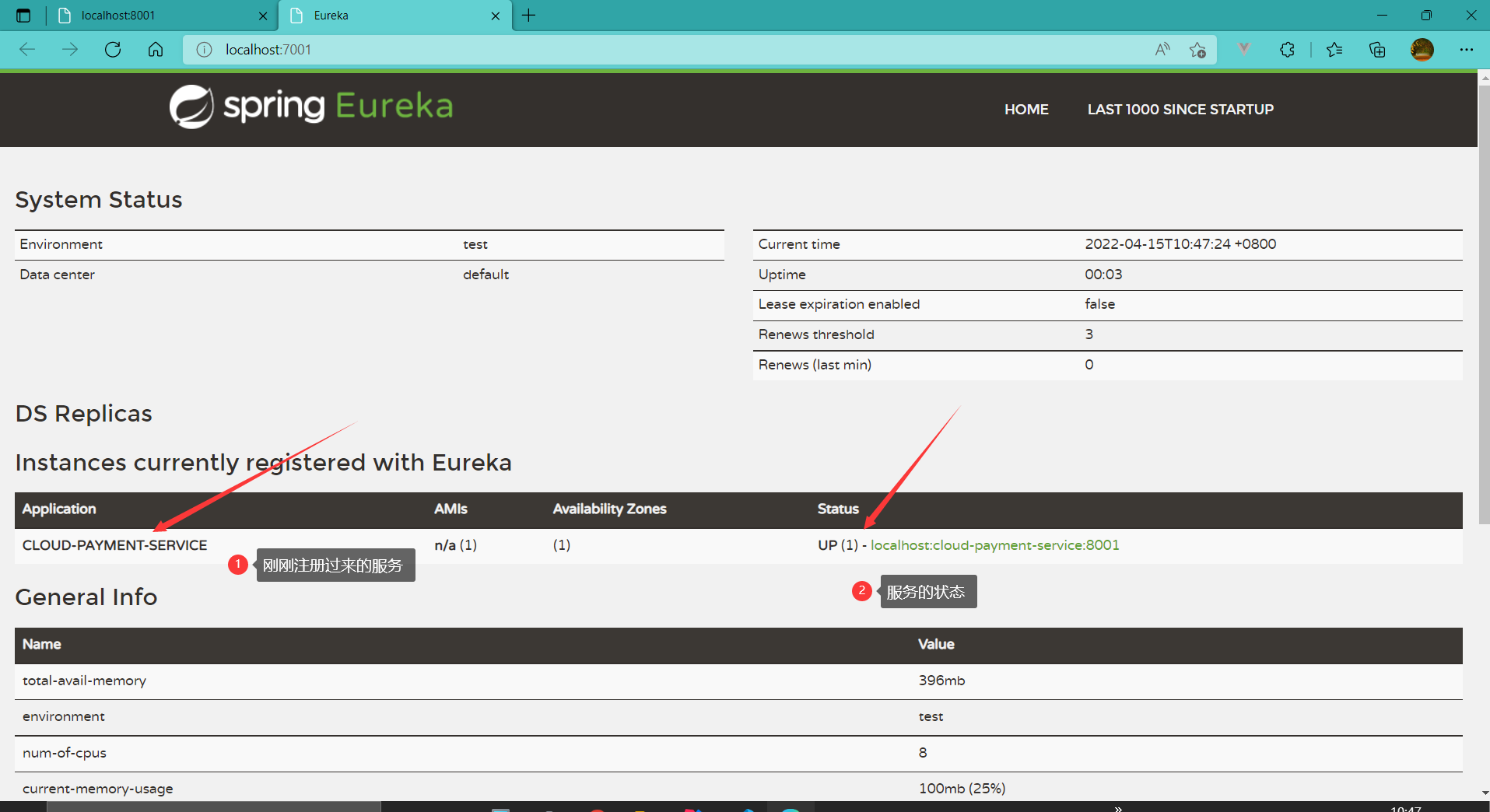Open LAST 1000 SINCE STARTUP page
1490x812 pixels.
click(x=1180, y=110)
